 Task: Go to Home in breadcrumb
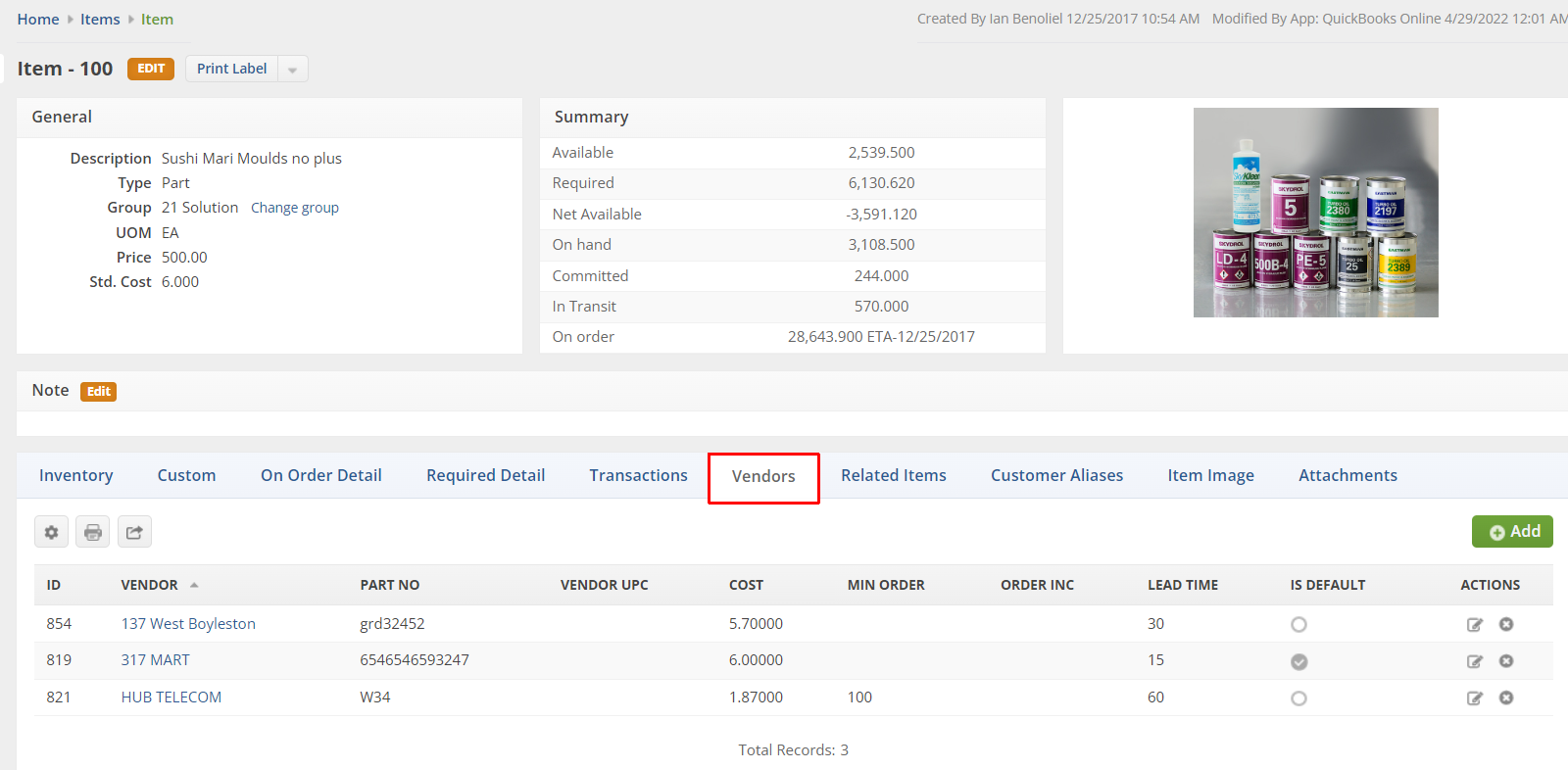point(38,20)
